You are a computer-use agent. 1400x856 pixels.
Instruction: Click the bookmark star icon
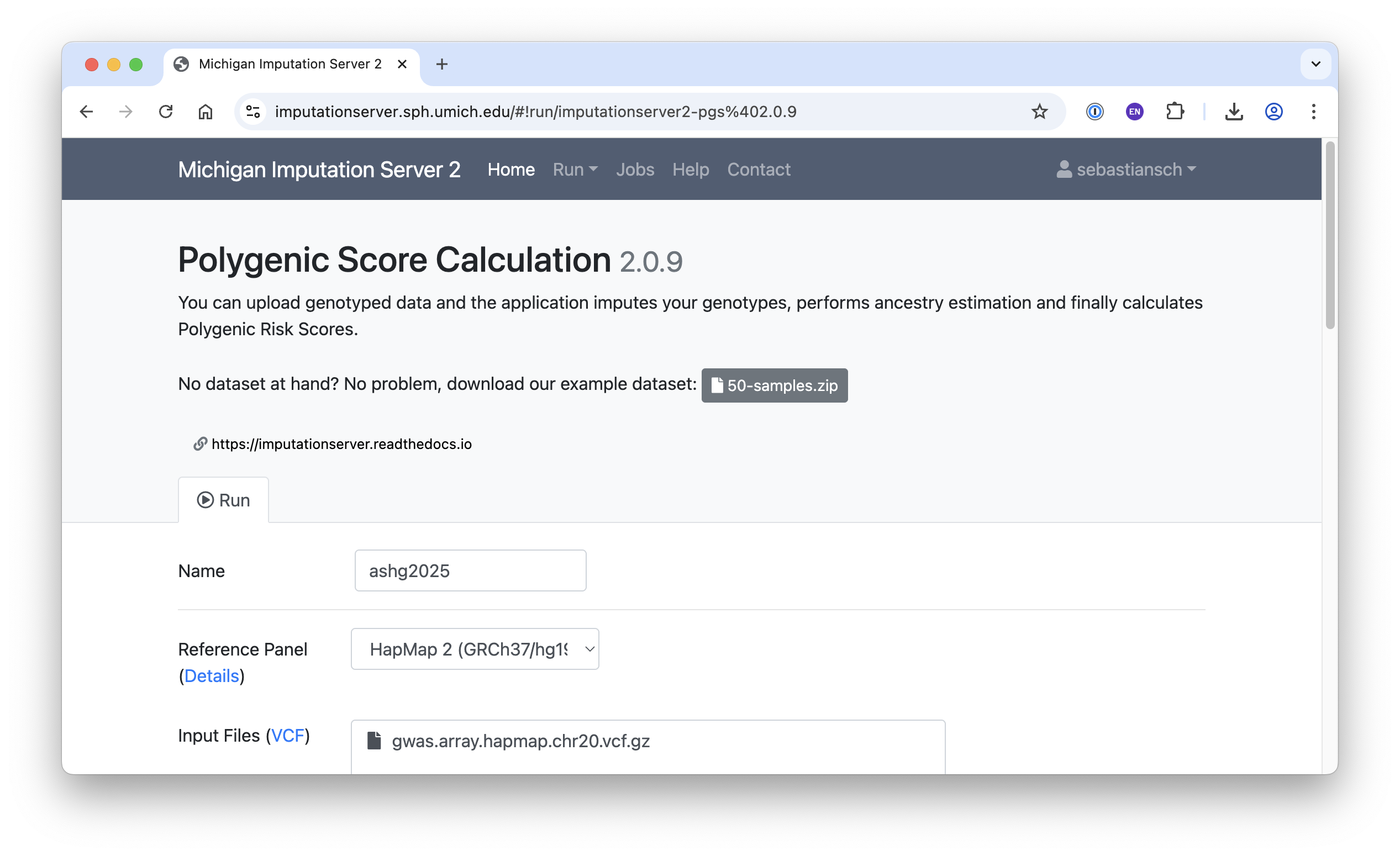tap(1039, 112)
